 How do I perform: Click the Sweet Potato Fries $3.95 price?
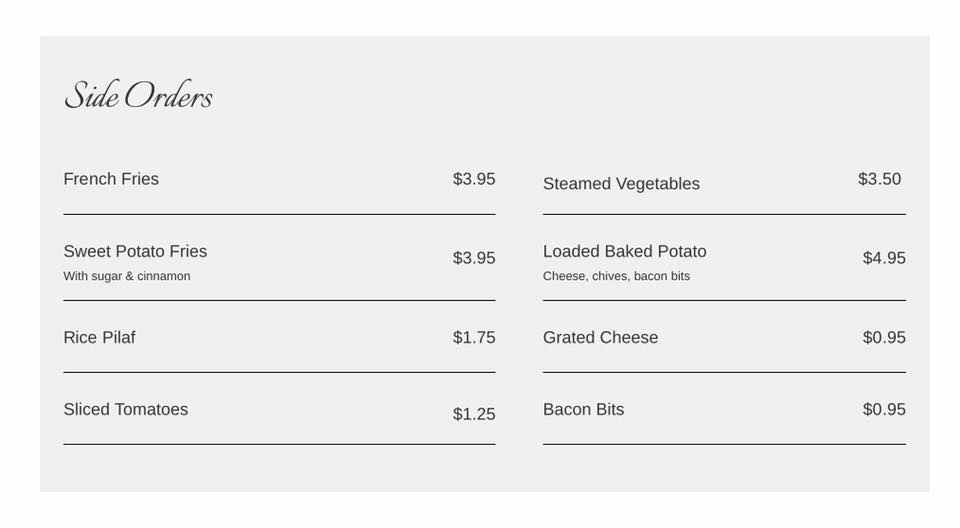coord(474,258)
